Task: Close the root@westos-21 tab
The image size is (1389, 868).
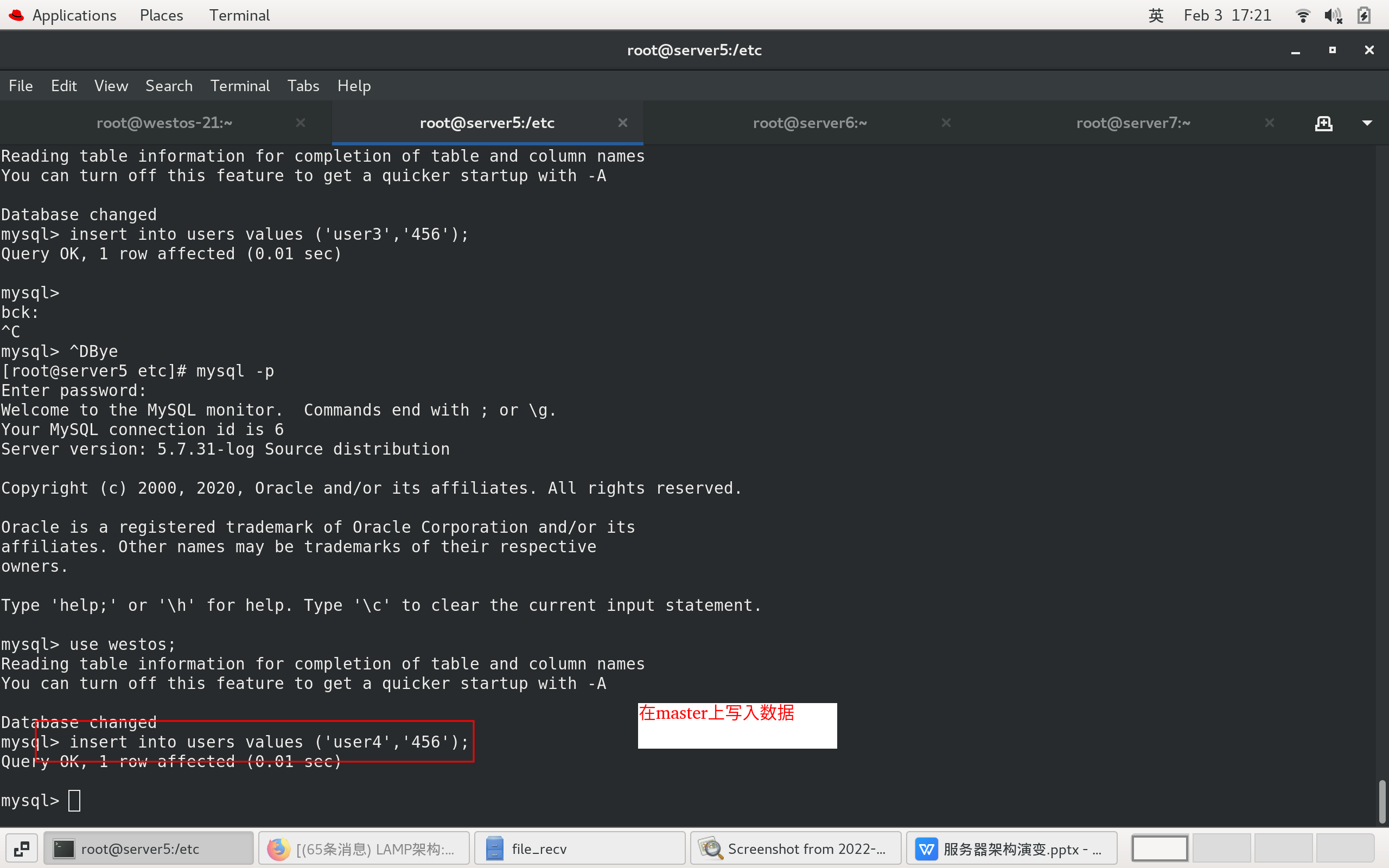Action: point(301,123)
